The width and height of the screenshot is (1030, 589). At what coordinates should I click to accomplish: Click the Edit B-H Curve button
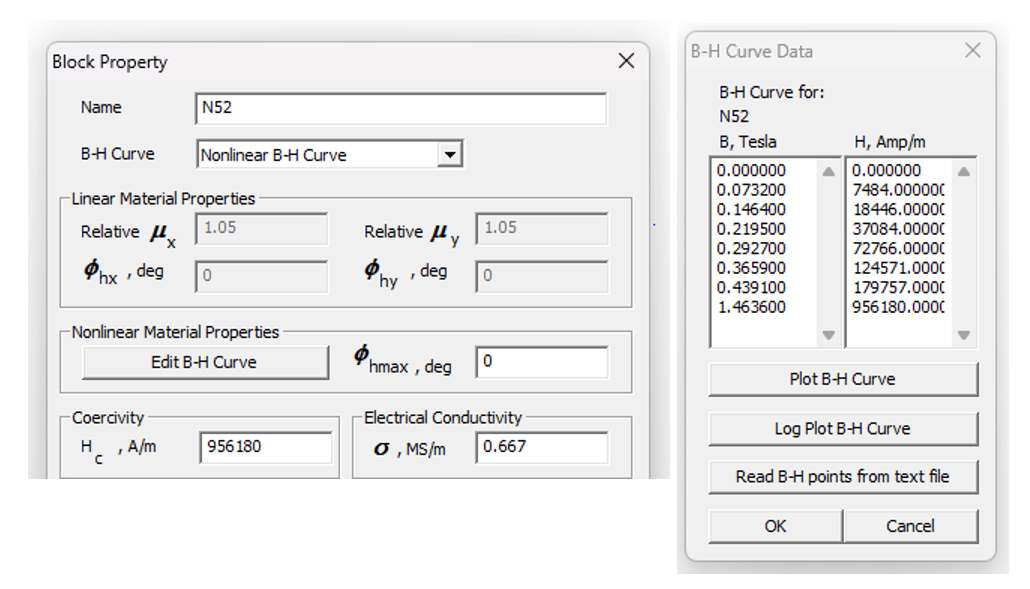(x=204, y=362)
